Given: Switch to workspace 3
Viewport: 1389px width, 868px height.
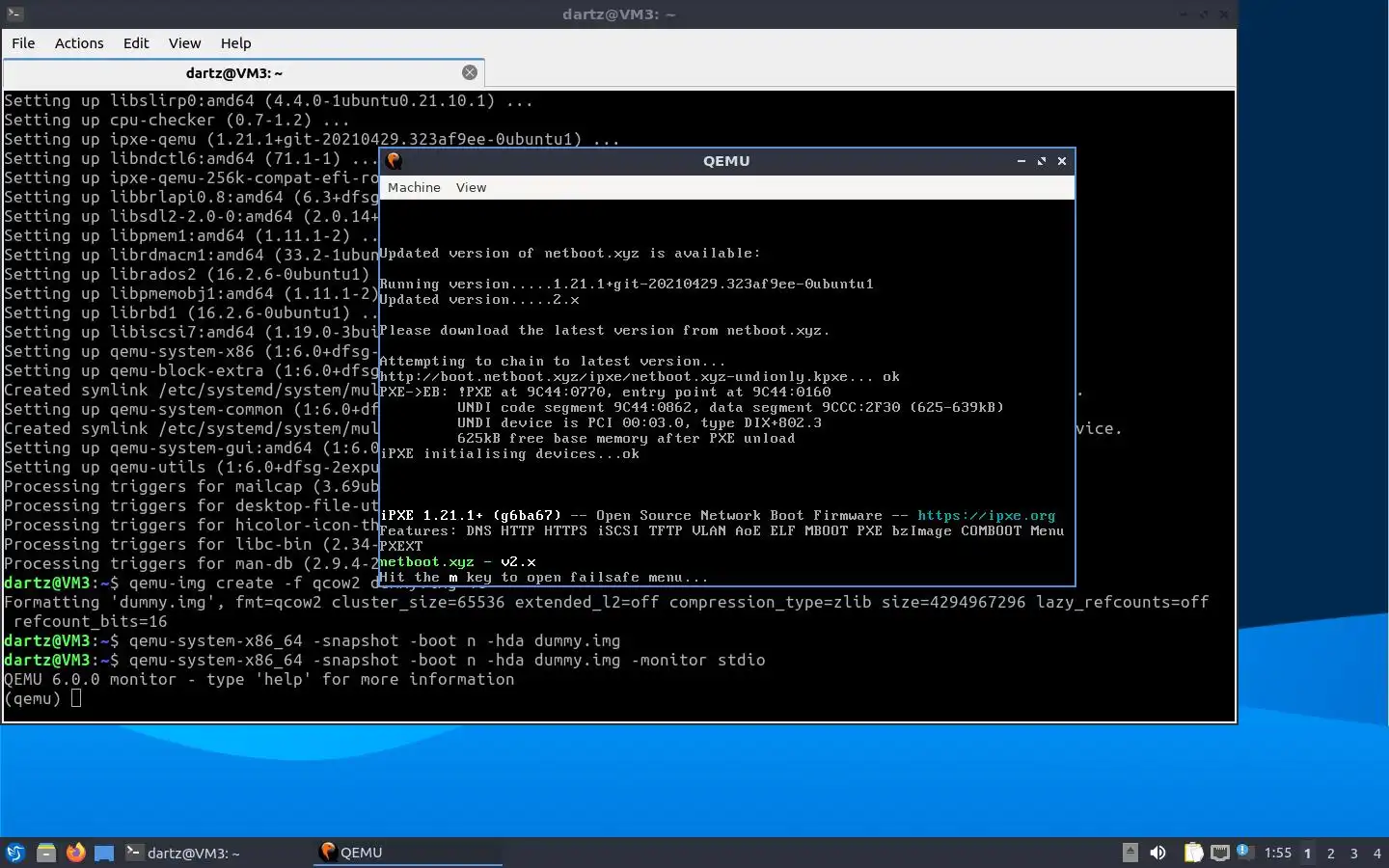Looking at the screenshot, I should (x=1354, y=853).
